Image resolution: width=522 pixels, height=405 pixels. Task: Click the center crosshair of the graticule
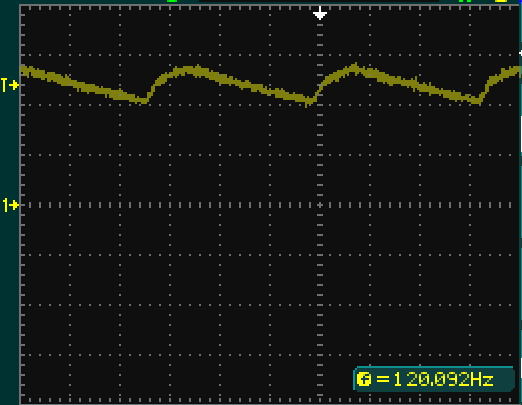pyautogui.click(x=320, y=205)
